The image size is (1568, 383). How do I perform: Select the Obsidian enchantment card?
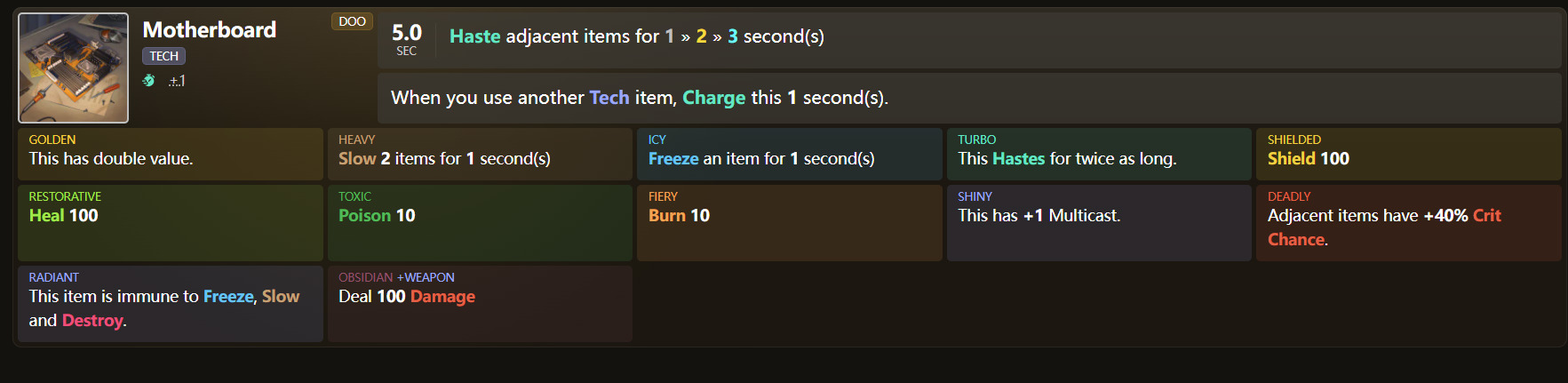point(480,303)
